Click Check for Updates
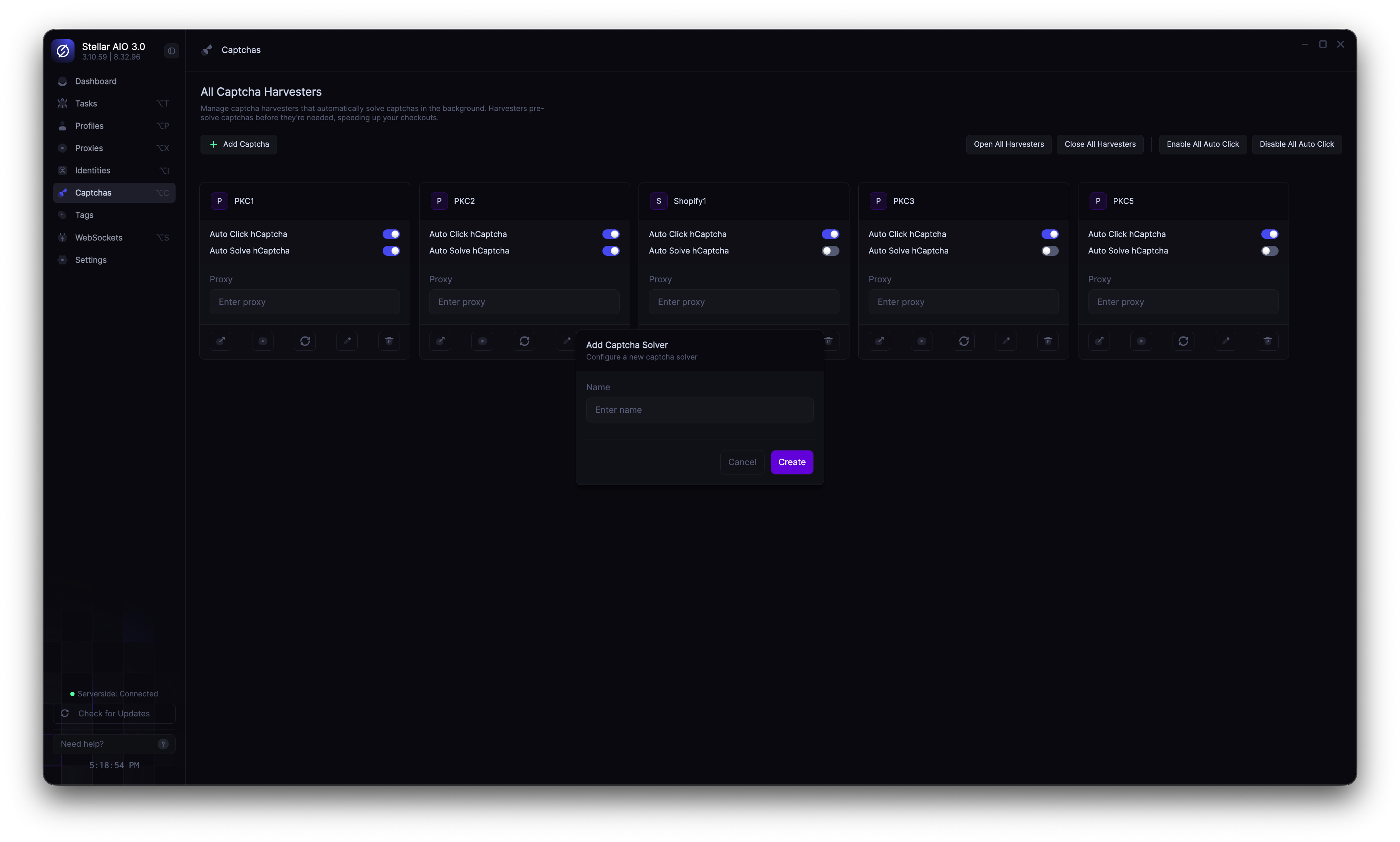This screenshot has width=1400, height=842. click(x=113, y=713)
